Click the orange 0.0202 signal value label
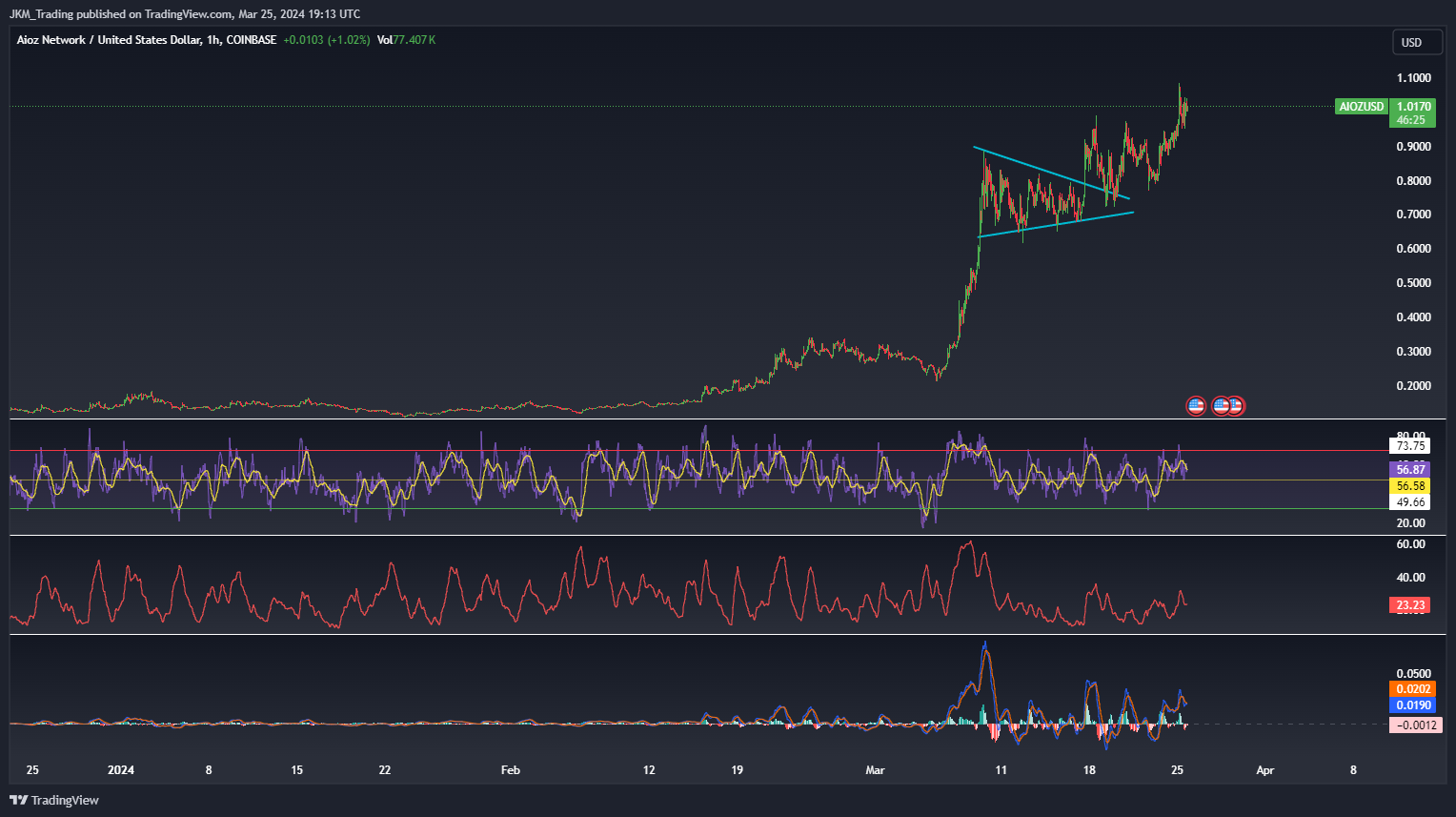The image size is (1456, 817). (1413, 689)
